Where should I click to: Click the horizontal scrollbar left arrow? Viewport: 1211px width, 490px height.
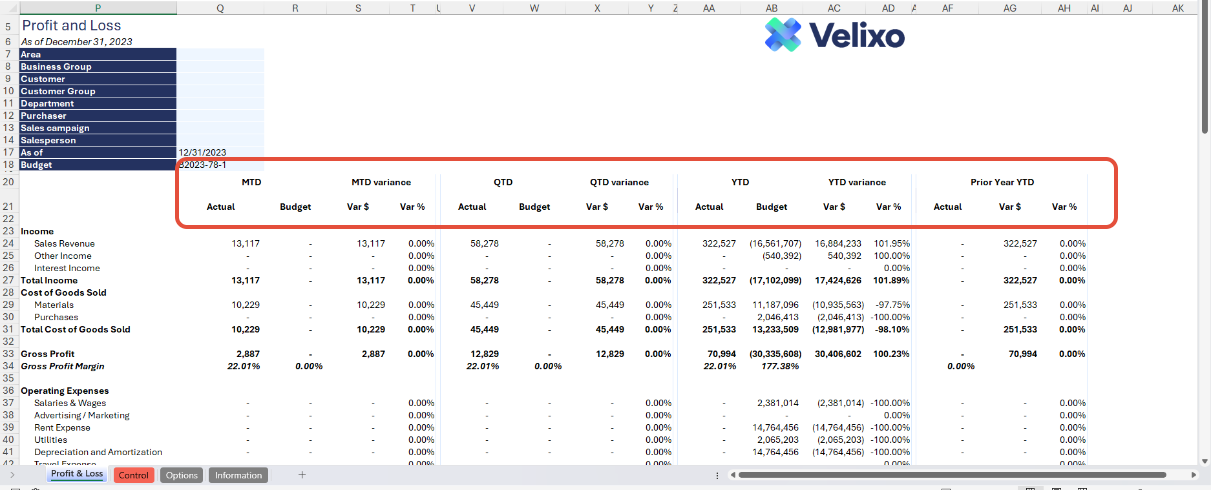734,475
